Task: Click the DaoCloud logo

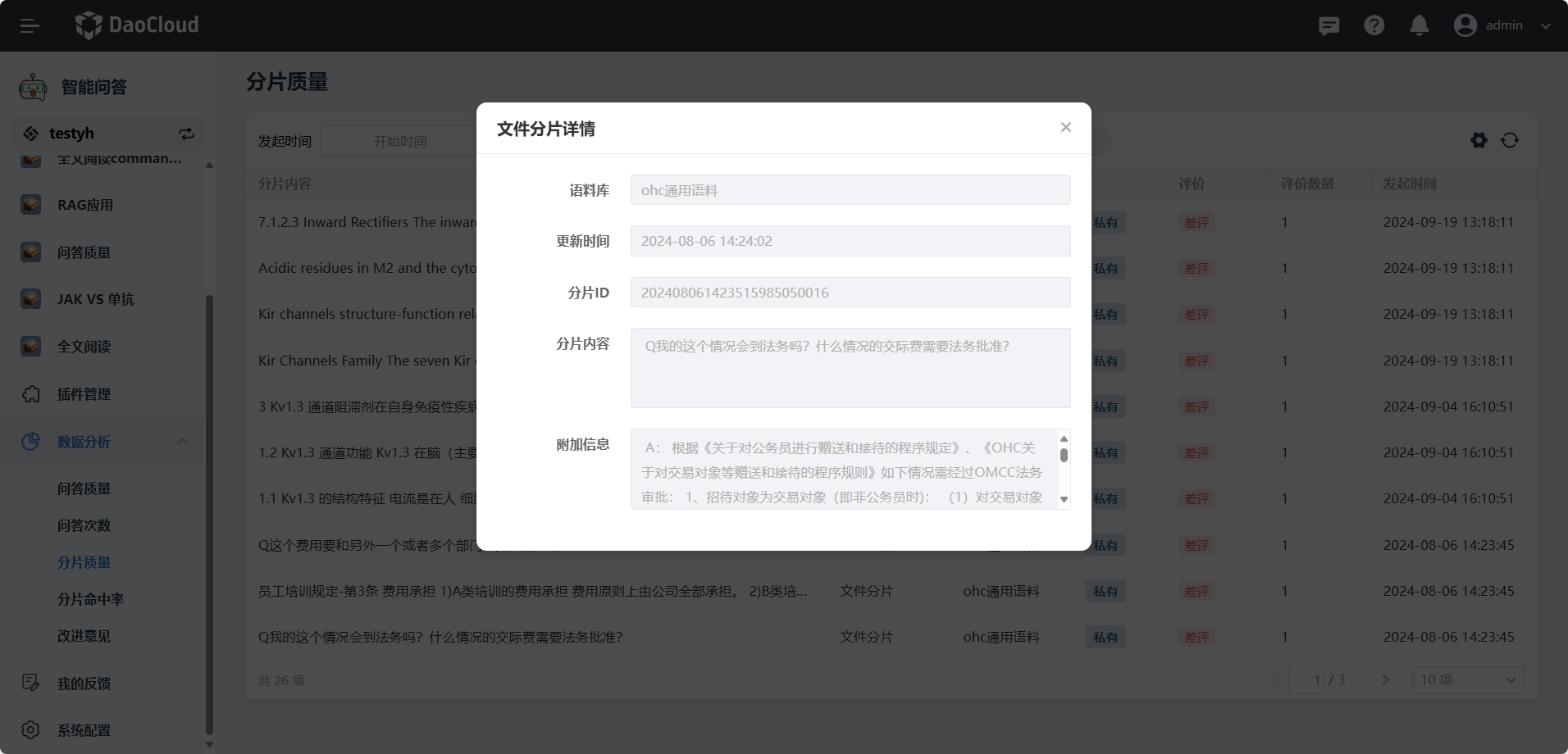Action: coord(136,25)
